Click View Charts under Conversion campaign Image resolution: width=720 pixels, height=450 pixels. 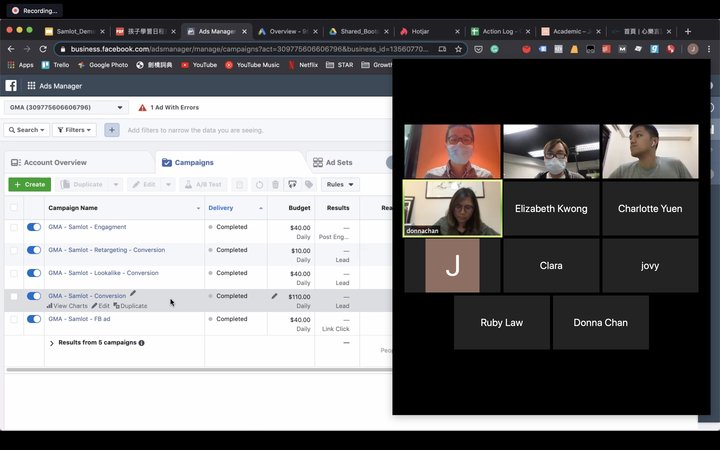(x=67, y=306)
